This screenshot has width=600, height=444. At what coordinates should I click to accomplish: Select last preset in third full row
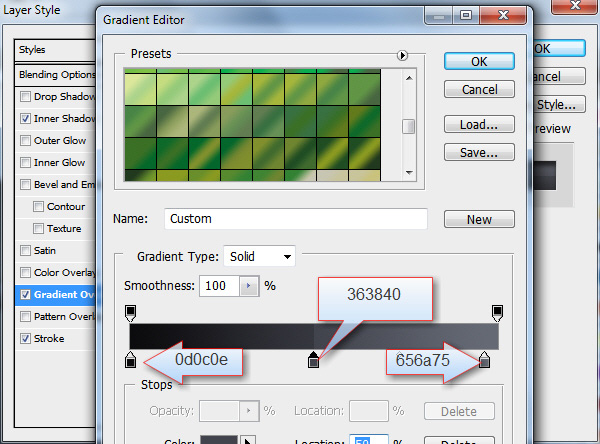[364, 153]
